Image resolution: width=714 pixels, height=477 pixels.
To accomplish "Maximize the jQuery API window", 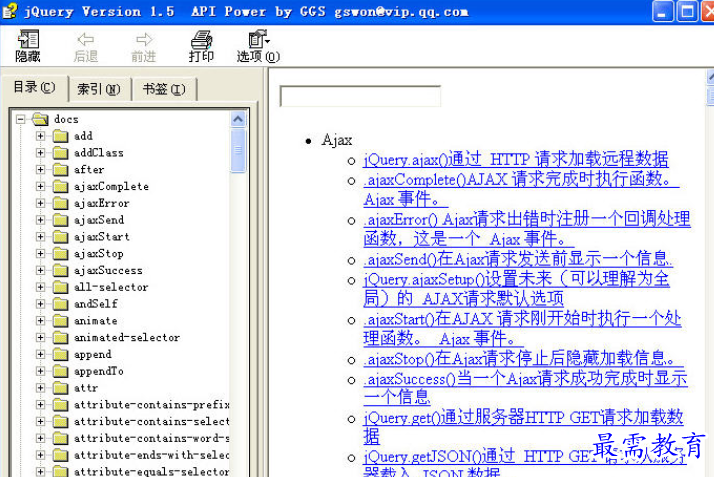I will tap(687, 11).
